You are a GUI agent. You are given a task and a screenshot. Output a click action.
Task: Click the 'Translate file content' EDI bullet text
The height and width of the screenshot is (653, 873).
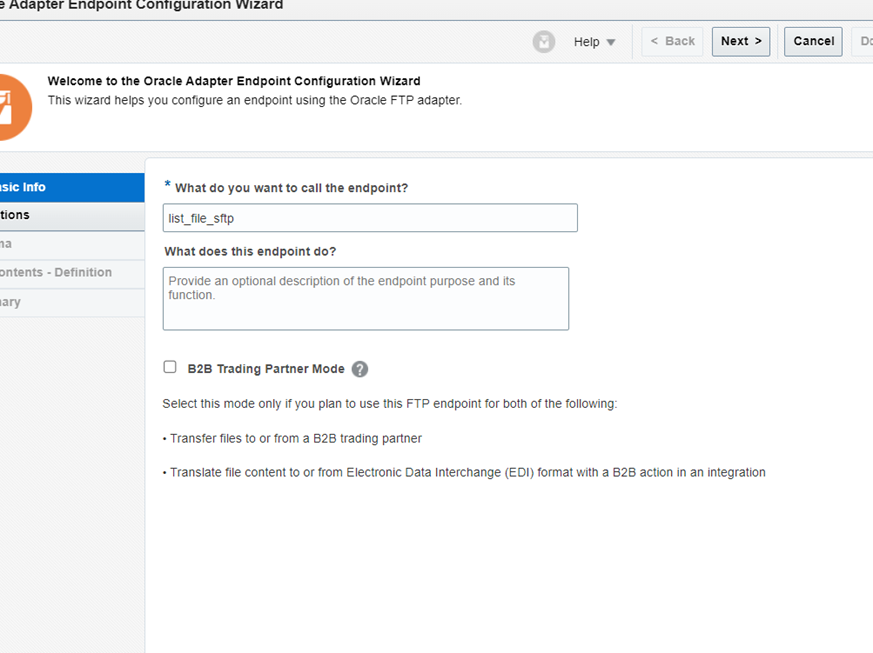click(x=468, y=473)
